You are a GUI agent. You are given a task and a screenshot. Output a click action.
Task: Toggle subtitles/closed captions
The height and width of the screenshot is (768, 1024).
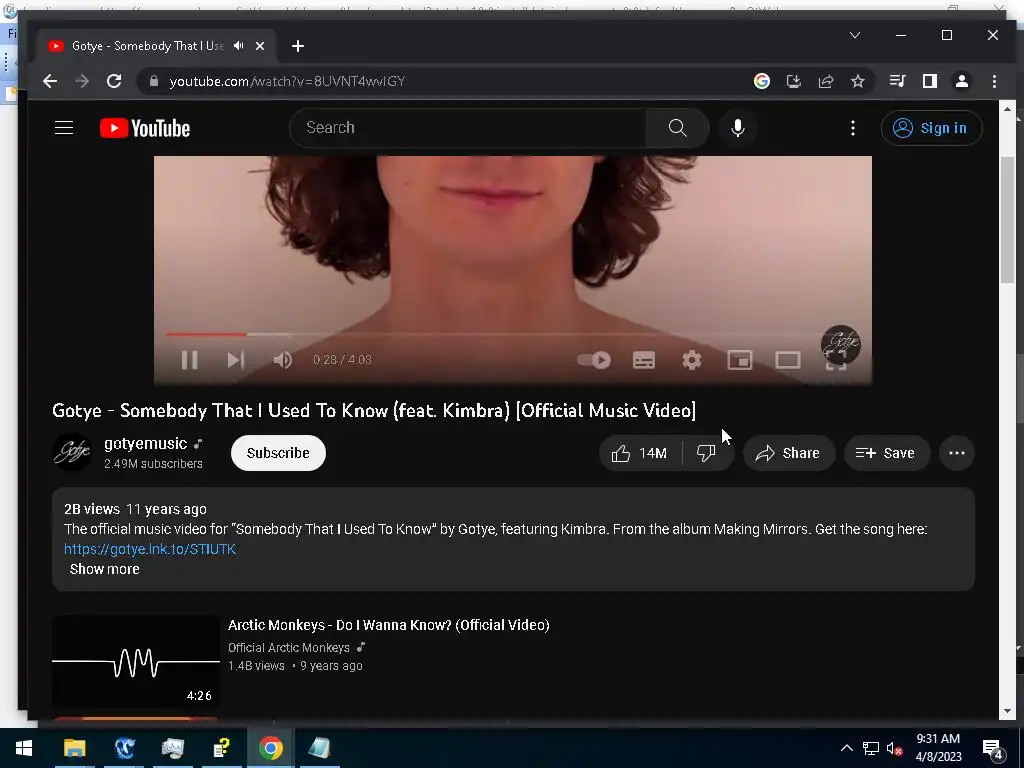click(x=644, y=360)
